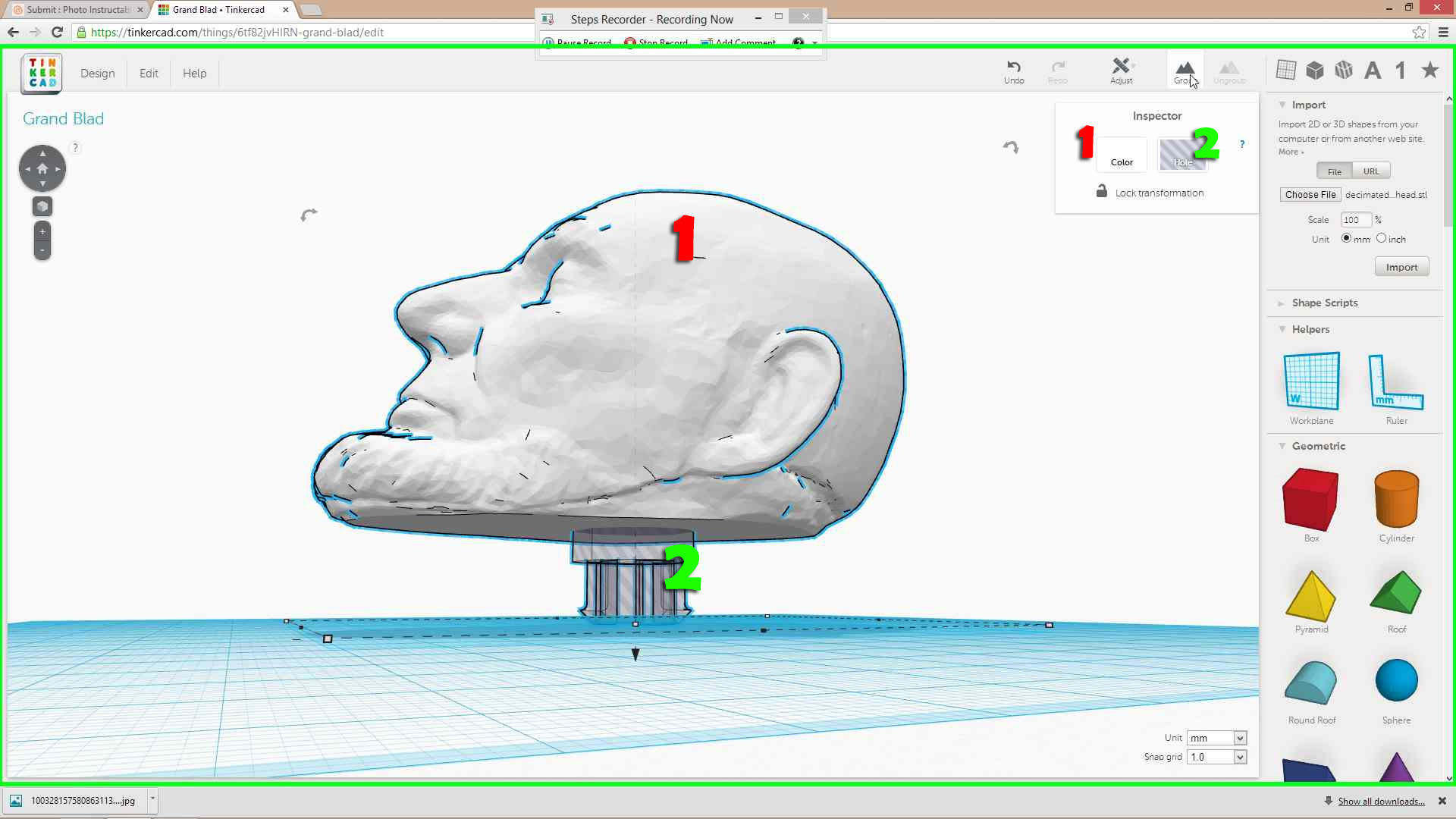Click the Tinkercad logo
Image resolution: width=1456 pixels, height=819 pixels.
coord(42,73)
